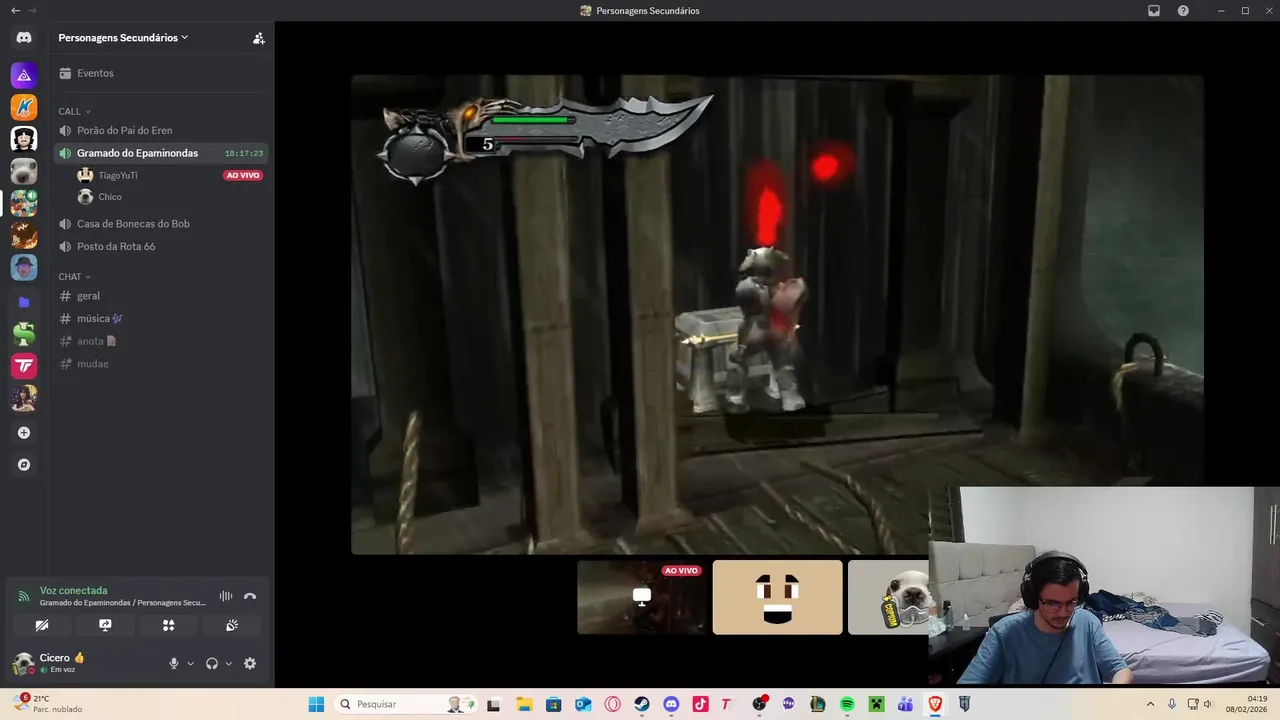Show hidden system tray icons
Screen dimensions: 1280x720
tap(1150, 704)
